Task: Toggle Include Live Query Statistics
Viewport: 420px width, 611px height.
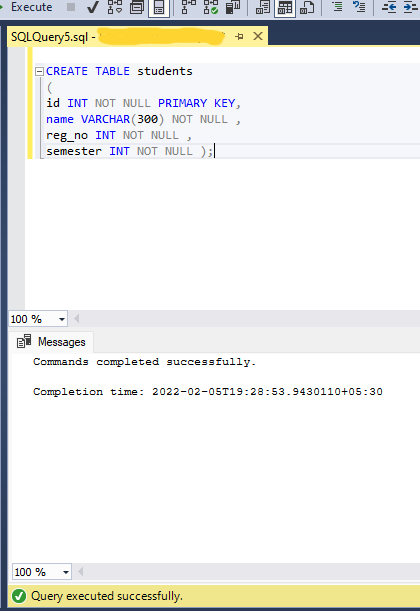Action: pos(211,7)
